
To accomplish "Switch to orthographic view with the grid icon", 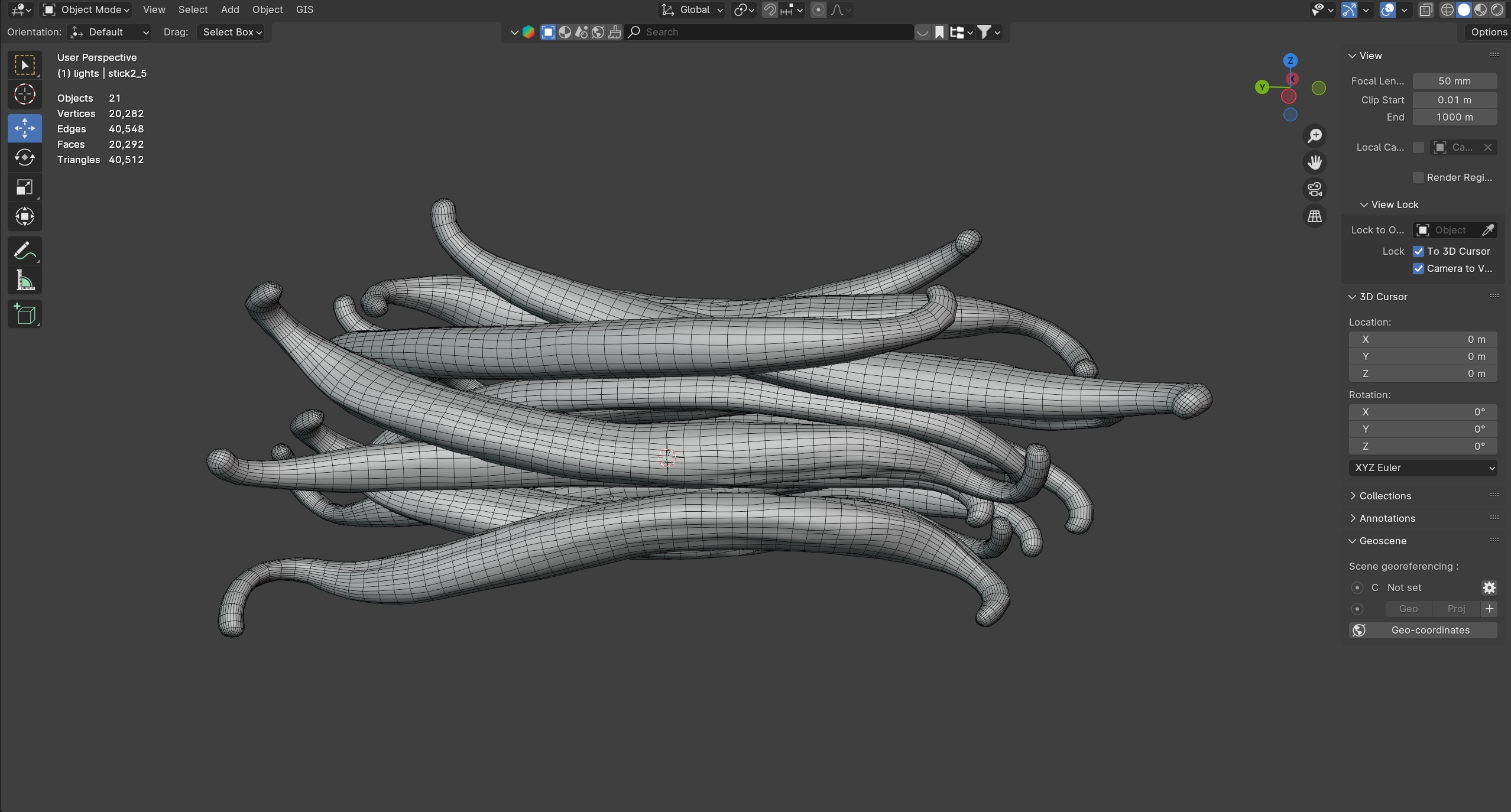I will 1314,216.
